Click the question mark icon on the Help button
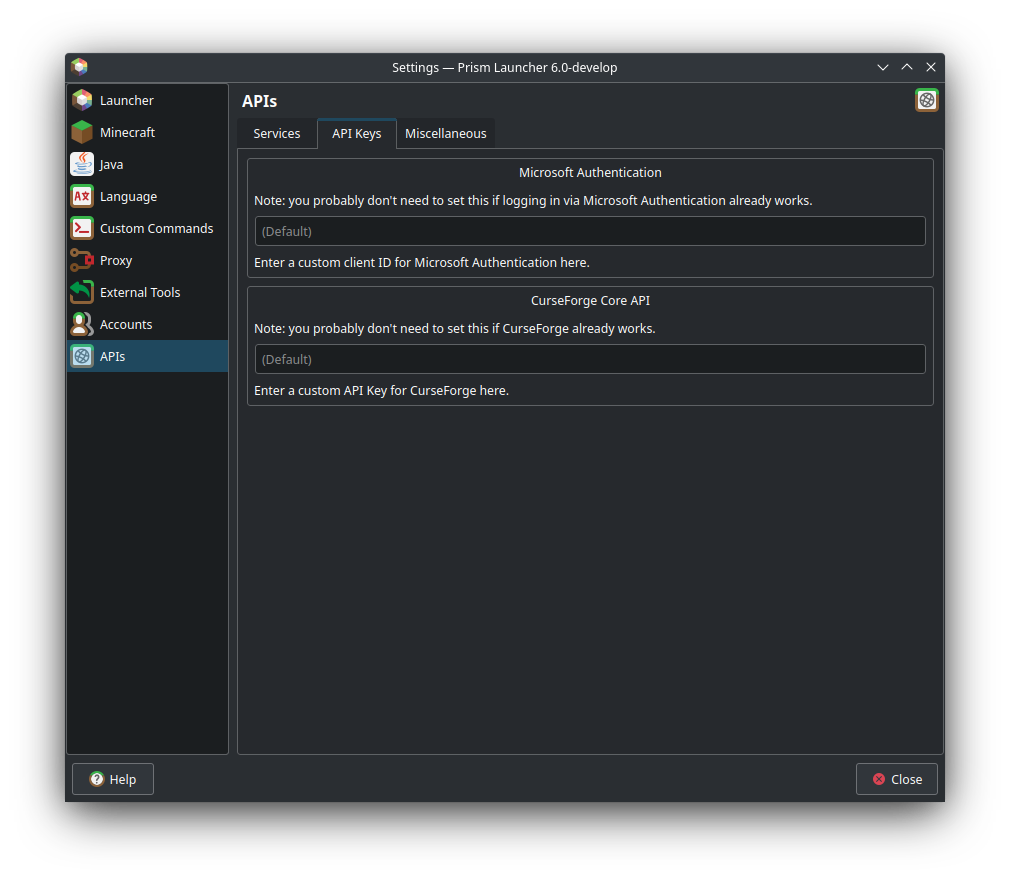Screen dimensions: 1010x879 pos(97,779)
